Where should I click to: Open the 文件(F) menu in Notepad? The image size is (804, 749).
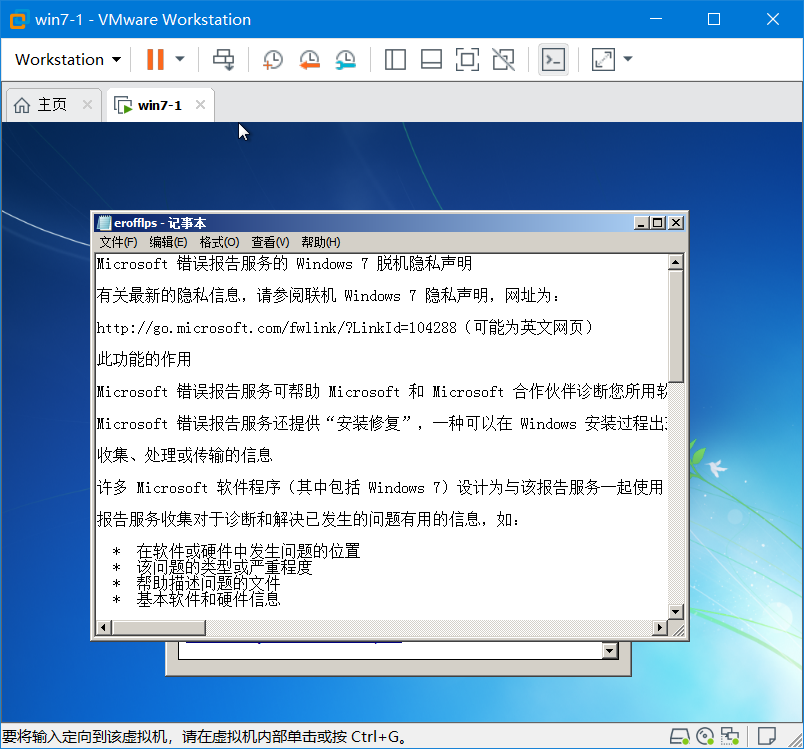(118, 242)
